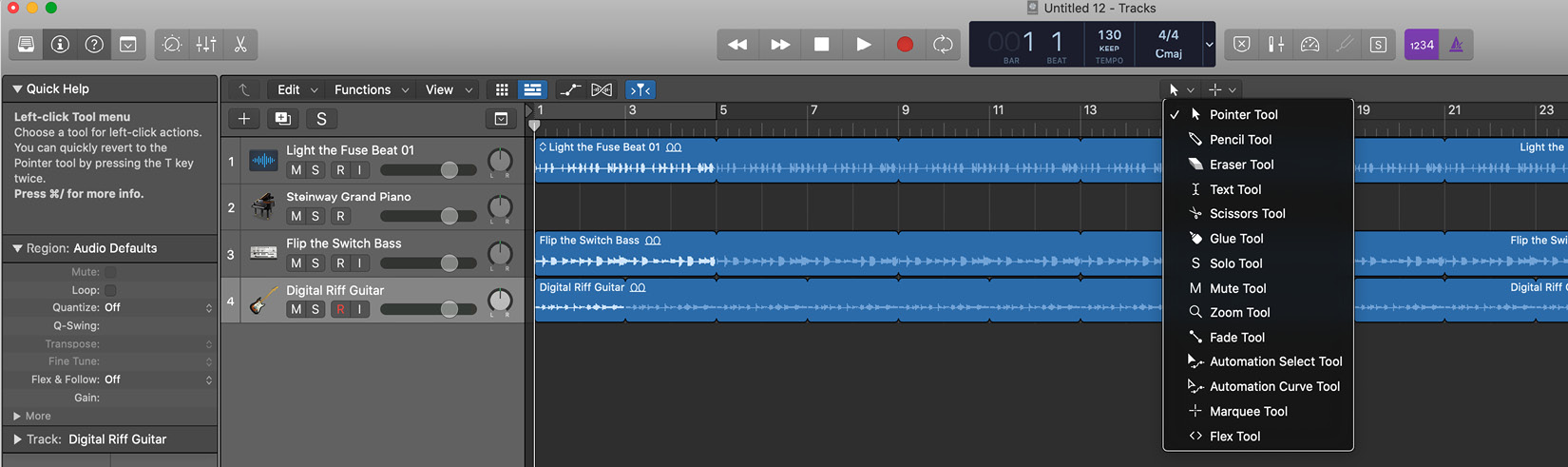Fast forward the playhead

[x=780, y=45]
